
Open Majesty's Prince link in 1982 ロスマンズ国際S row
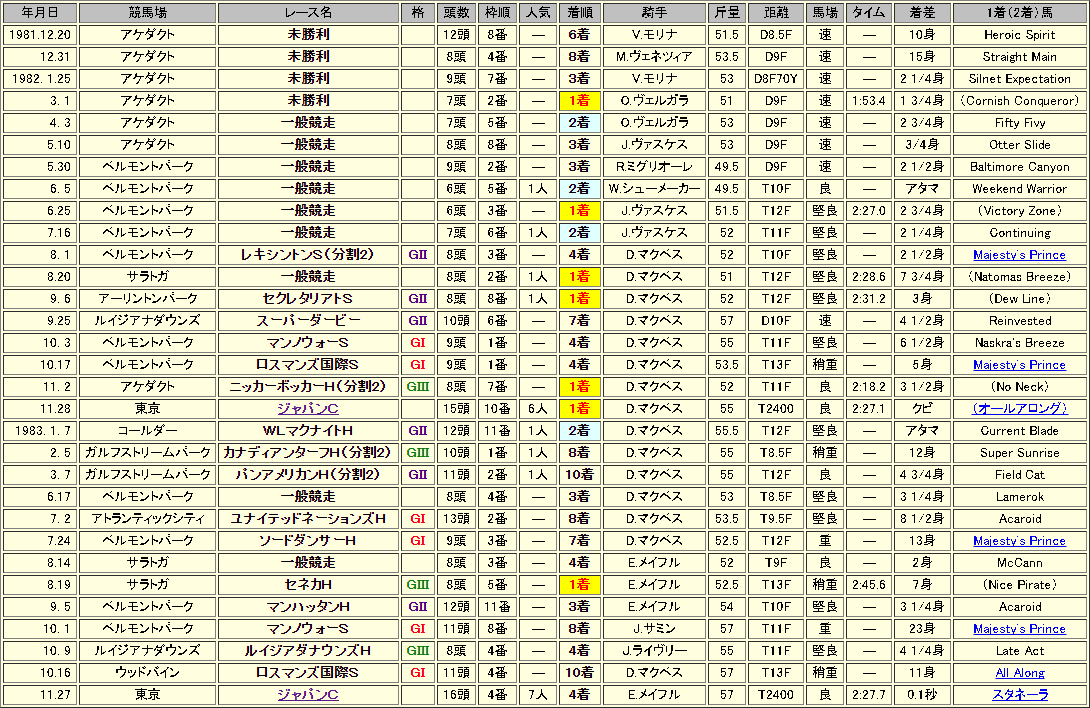1019,364
